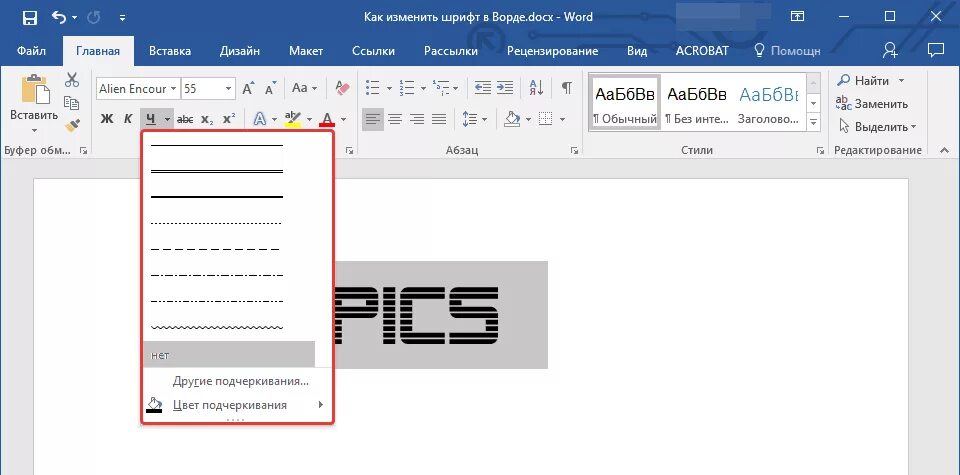This screenshot has width=960, height=475.
Task: Save the document with the floppy disk icon
Action: 29,18
